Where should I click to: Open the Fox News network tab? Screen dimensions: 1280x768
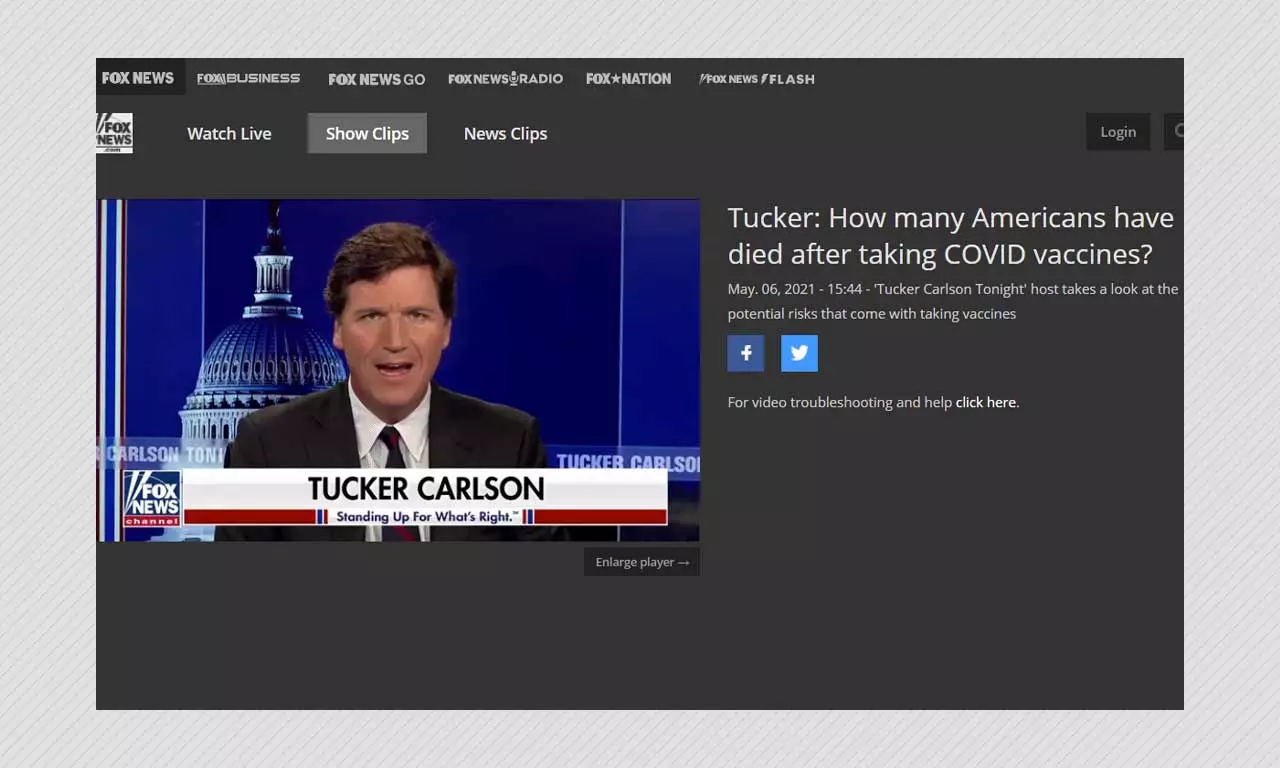click(139, 78)
